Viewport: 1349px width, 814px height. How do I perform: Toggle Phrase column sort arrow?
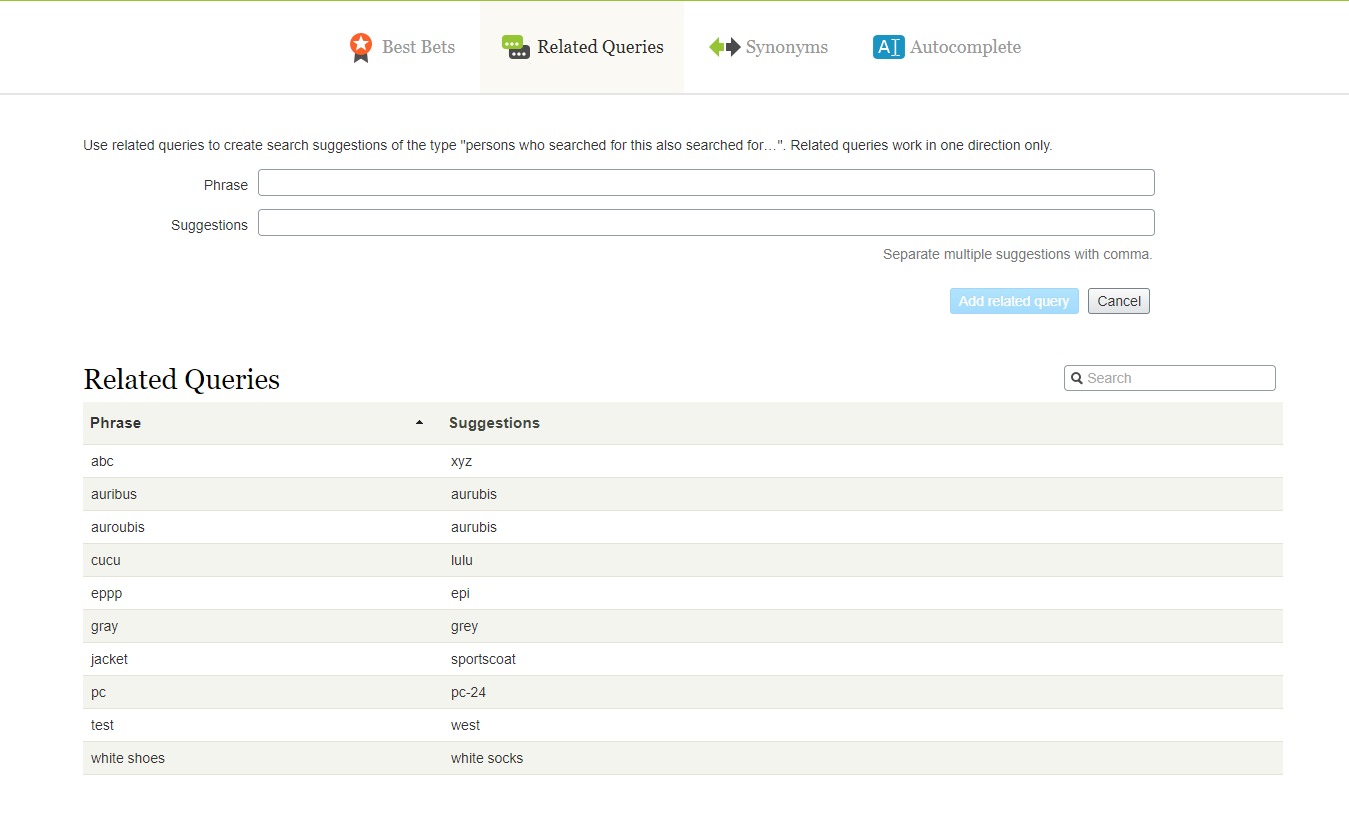point(419,423)
